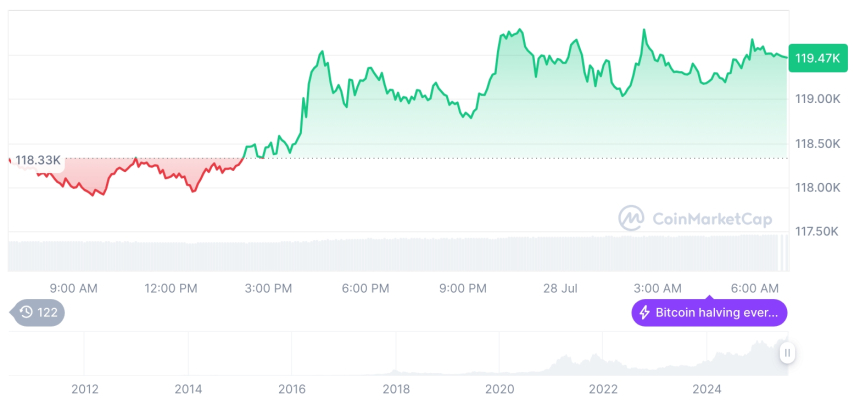The width and height of the screenshot is (860, 401).
Task: Click the 9:00 AM time axis label
Action: coord(73,288)
